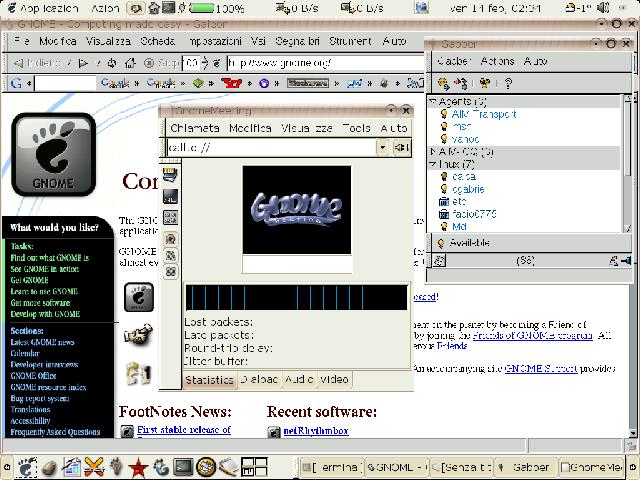Click 'Get more software' in the page sidebar

(x=40, y=303)
